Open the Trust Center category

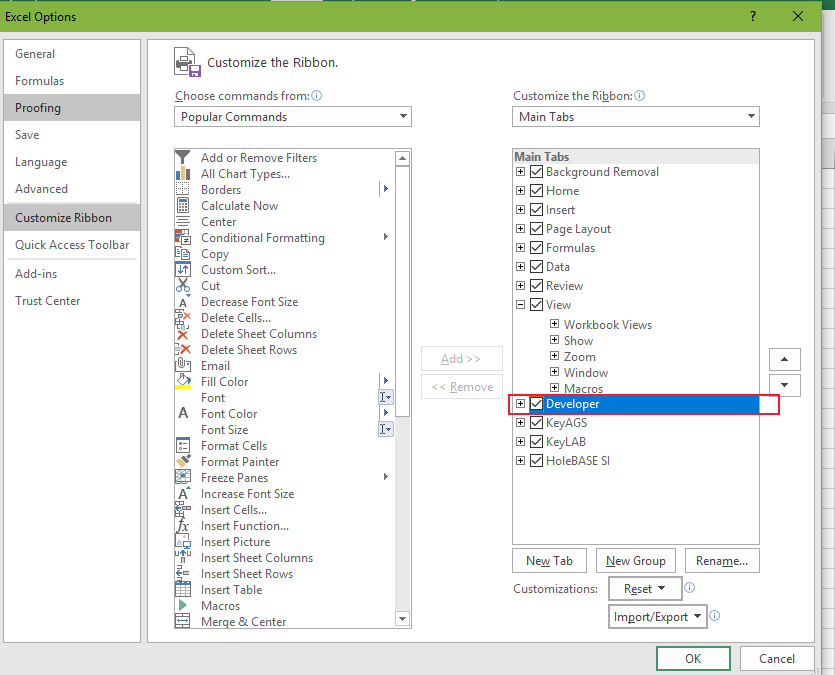coord(72,301)
